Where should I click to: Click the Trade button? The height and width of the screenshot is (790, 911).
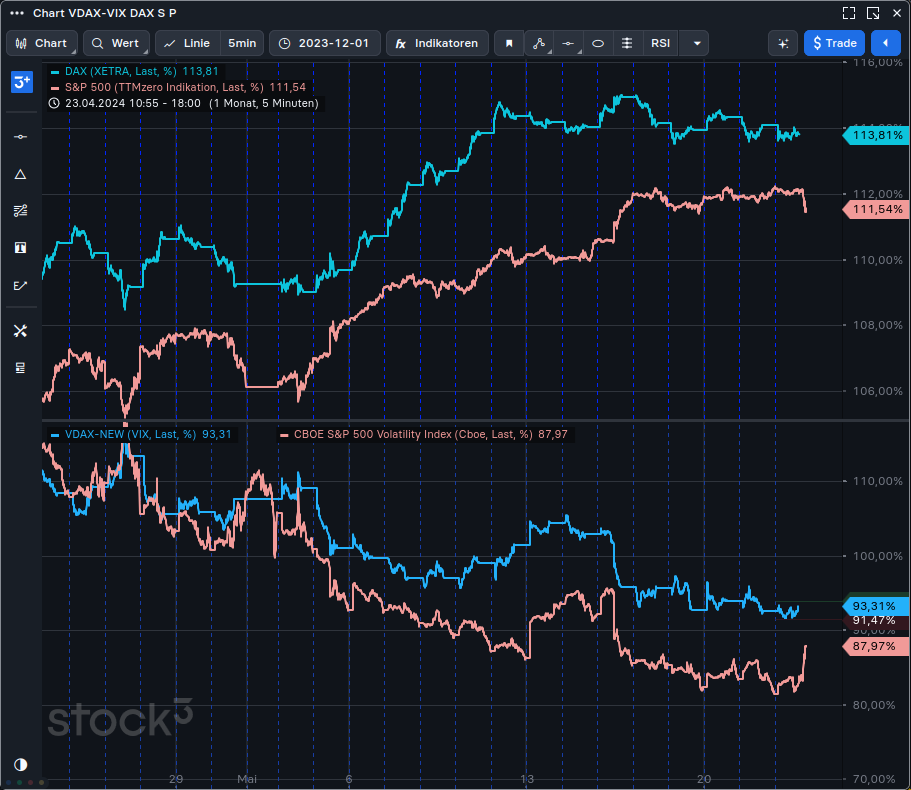coord(834,43)
